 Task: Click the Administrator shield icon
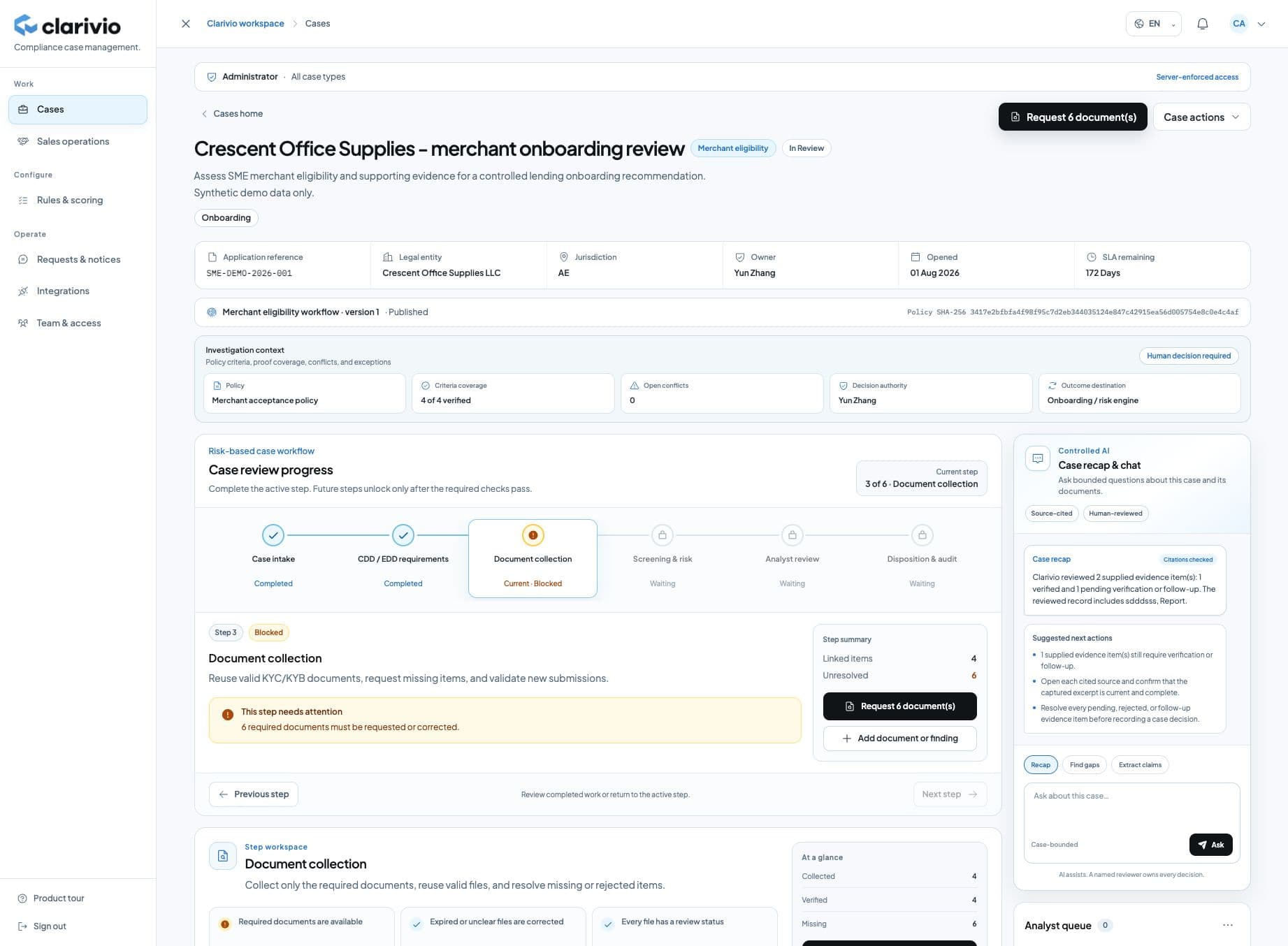[x=212, y=77]
